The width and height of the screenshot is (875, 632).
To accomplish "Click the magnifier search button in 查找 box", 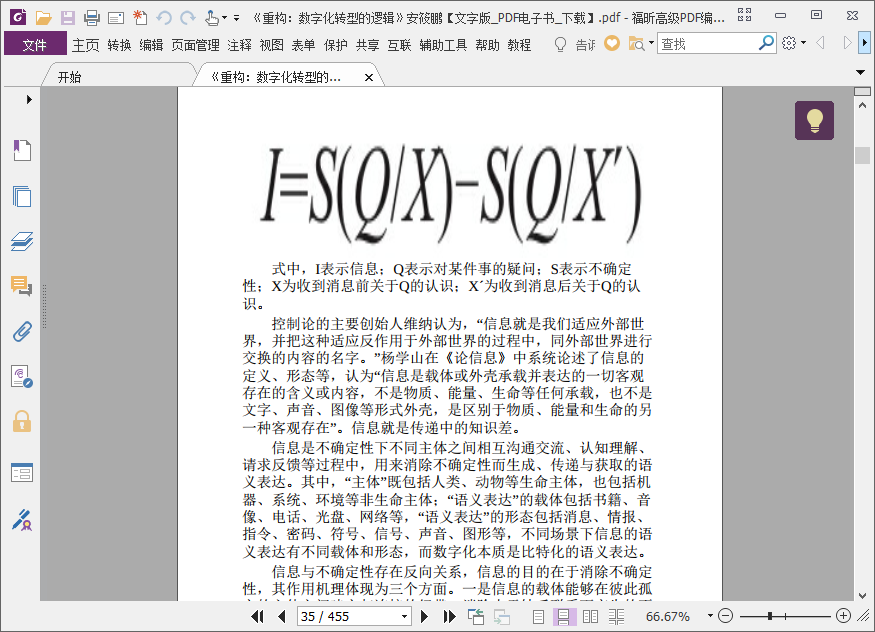I will tap(767, 43).
